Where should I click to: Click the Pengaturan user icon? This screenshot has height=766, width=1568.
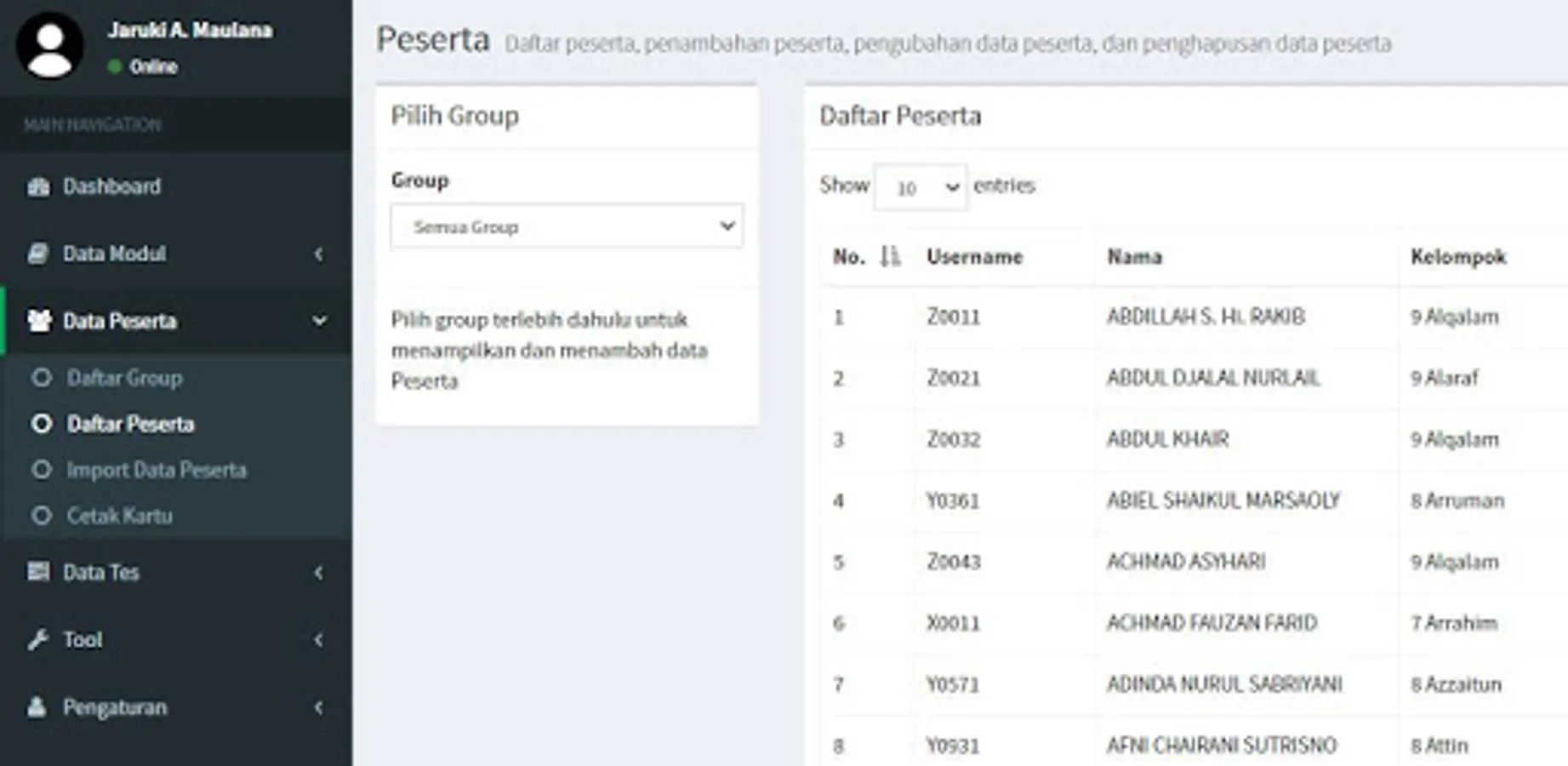(x=37, y=707)
